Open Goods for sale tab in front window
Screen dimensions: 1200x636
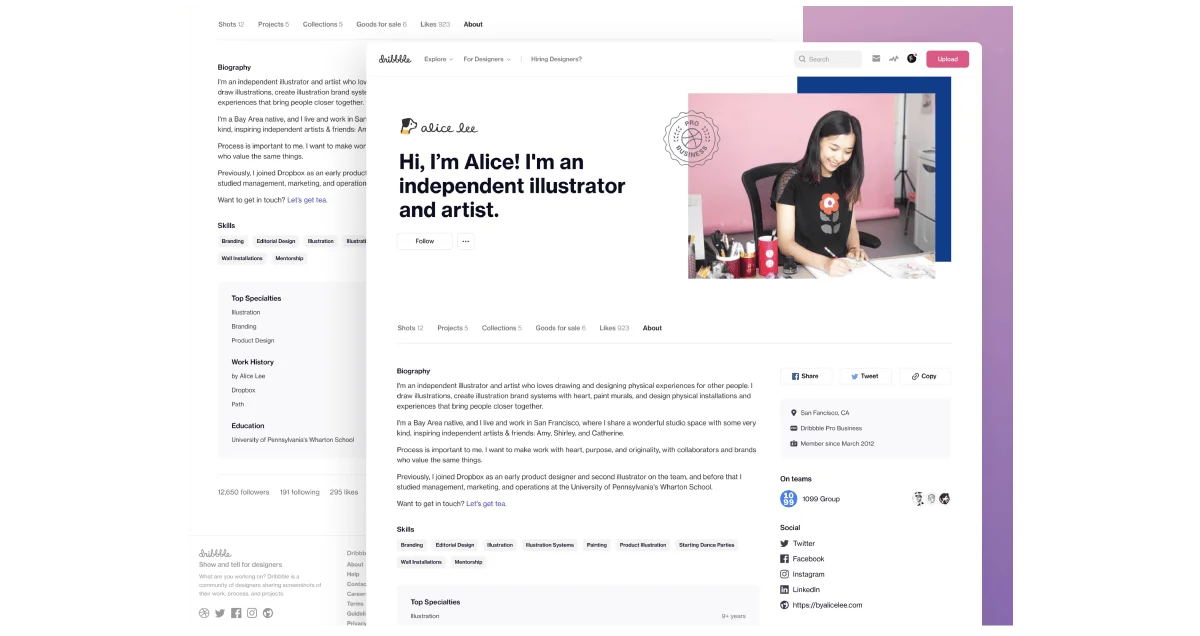coord(561,328)
